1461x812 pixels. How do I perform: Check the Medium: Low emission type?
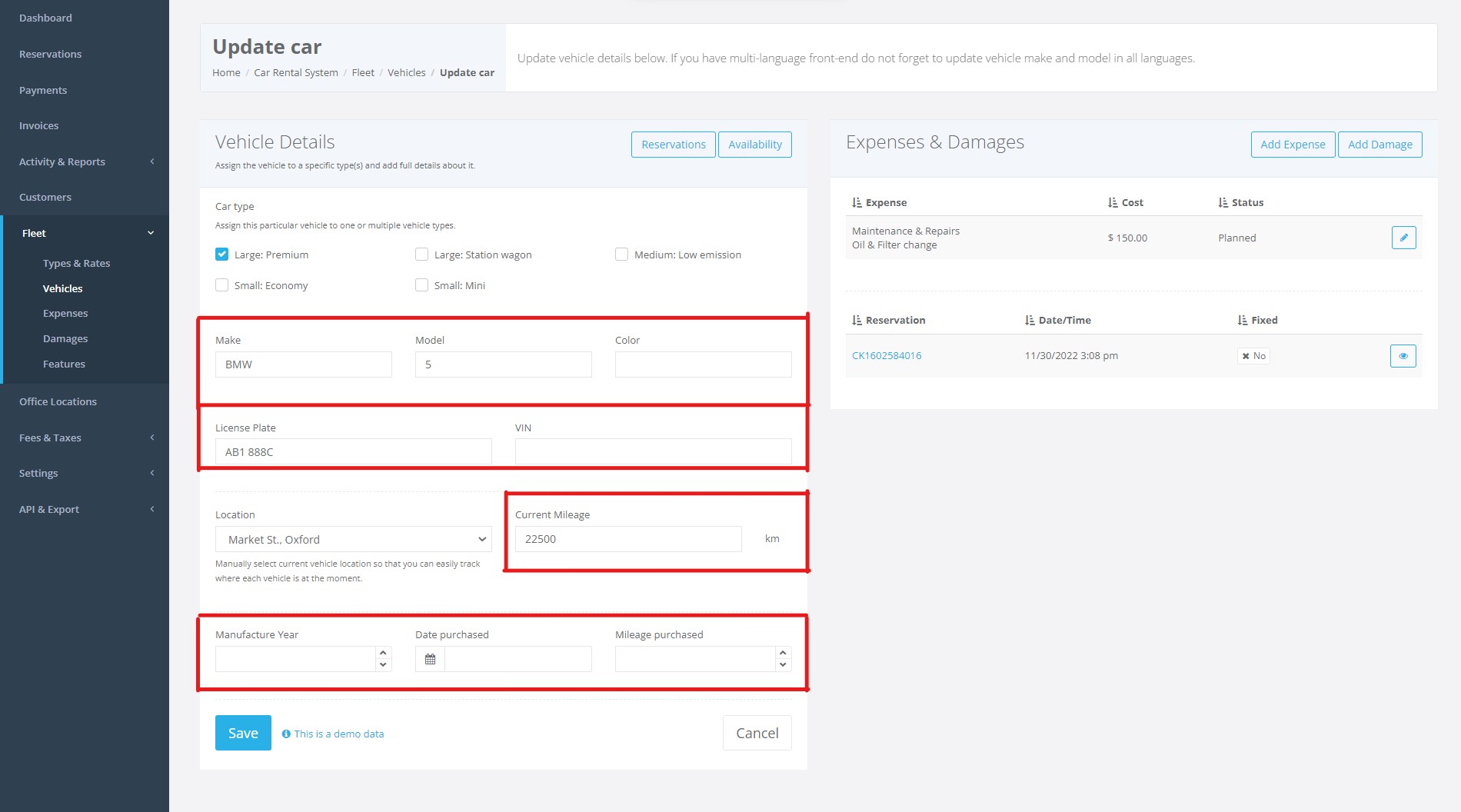[621, 255]
